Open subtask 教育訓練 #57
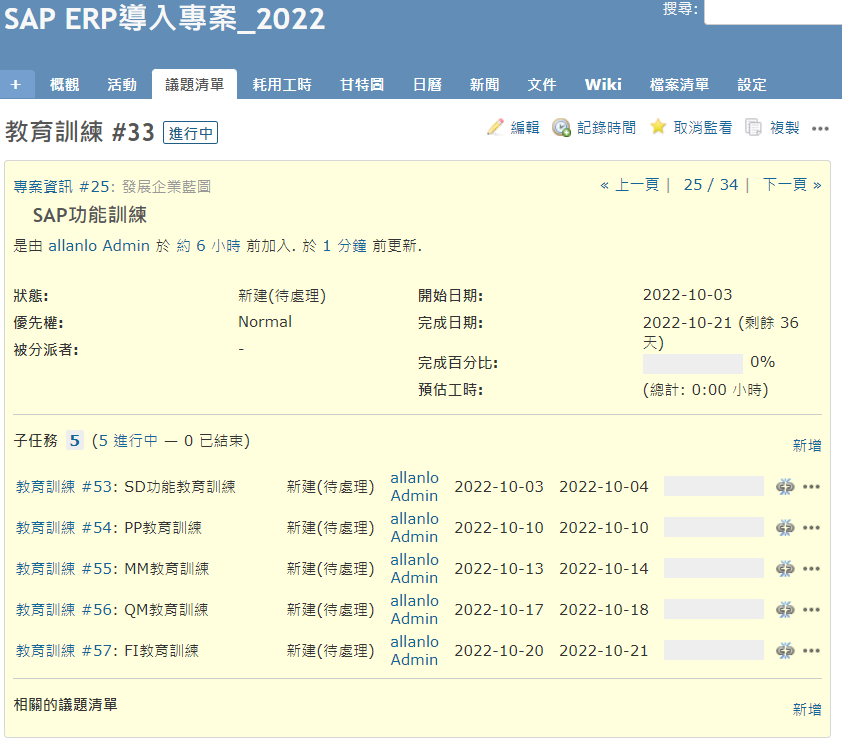The width and height of the screenshot is (842, 751). click(x=63, y=651)
